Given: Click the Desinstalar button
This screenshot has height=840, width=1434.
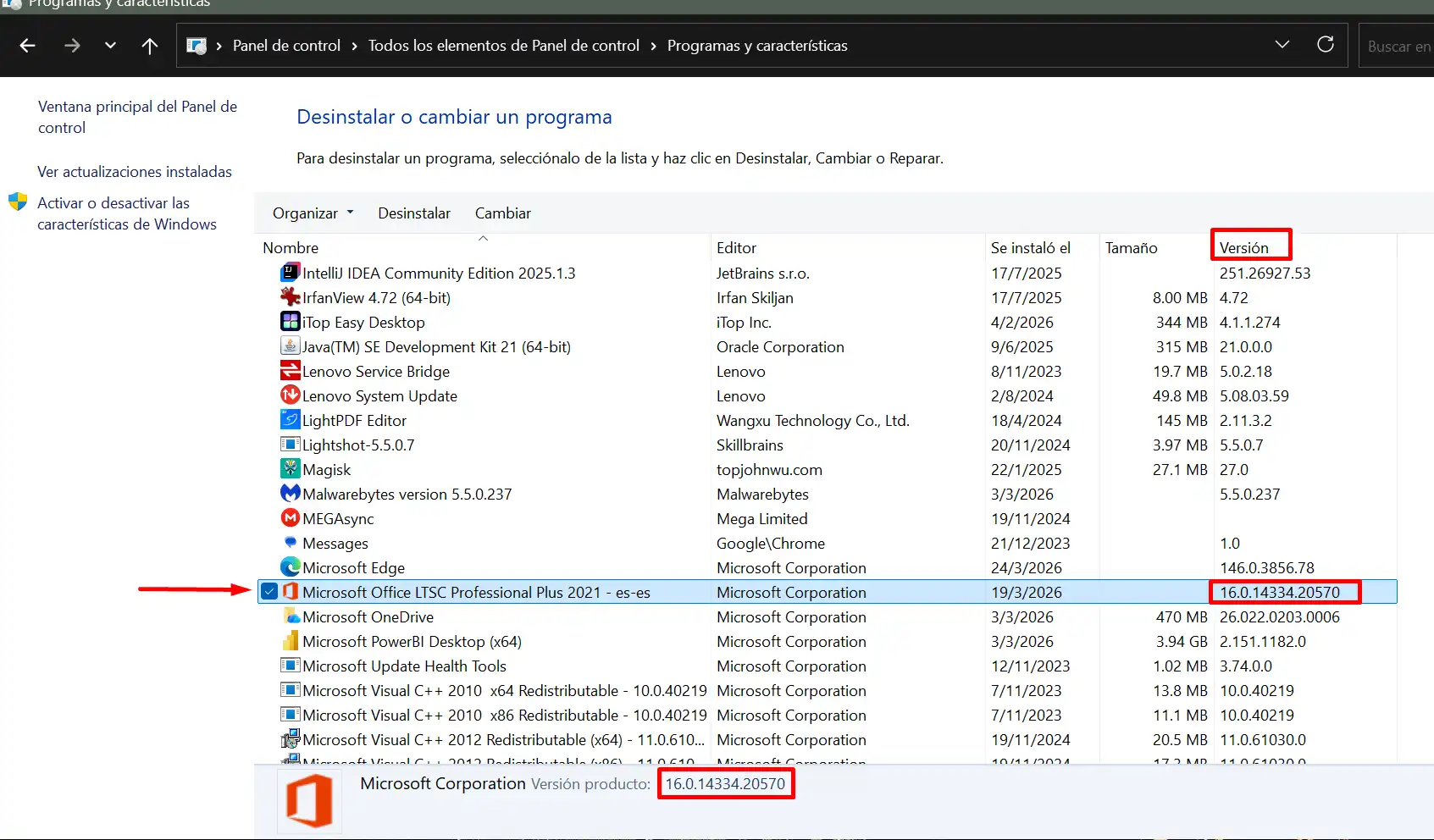Looking at the screenshot, I should click(414, 213).
